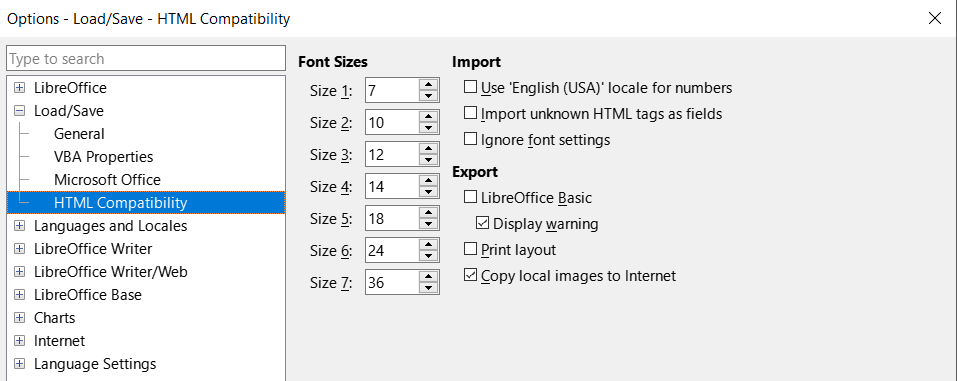Select the LibreOffice Base label

(88, 295)
